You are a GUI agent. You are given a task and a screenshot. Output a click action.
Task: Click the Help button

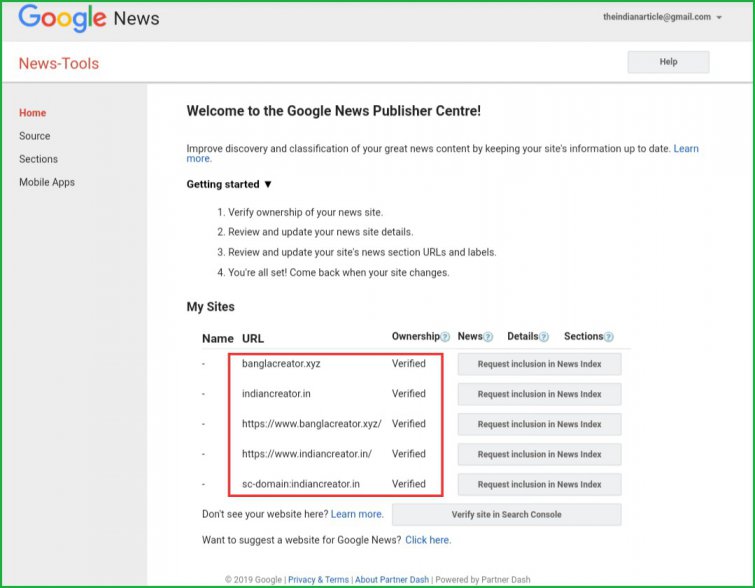[x=668, y=62]
